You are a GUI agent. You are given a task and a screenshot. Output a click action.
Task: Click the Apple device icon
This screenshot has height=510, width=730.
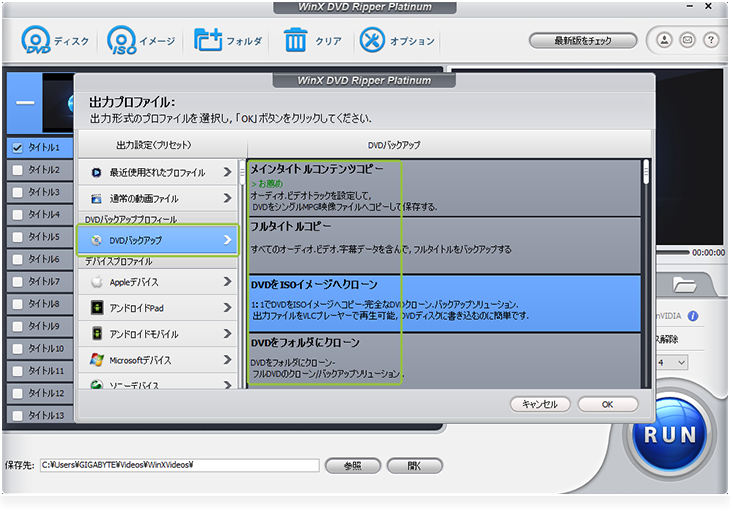(96, 282)
